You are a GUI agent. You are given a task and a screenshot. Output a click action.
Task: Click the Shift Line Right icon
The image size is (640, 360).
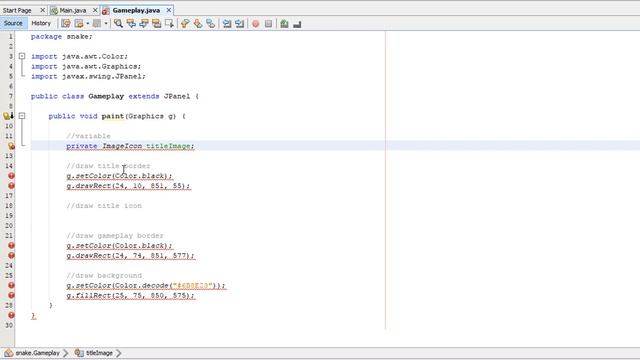pyautogui.click(x=239, y=24)
